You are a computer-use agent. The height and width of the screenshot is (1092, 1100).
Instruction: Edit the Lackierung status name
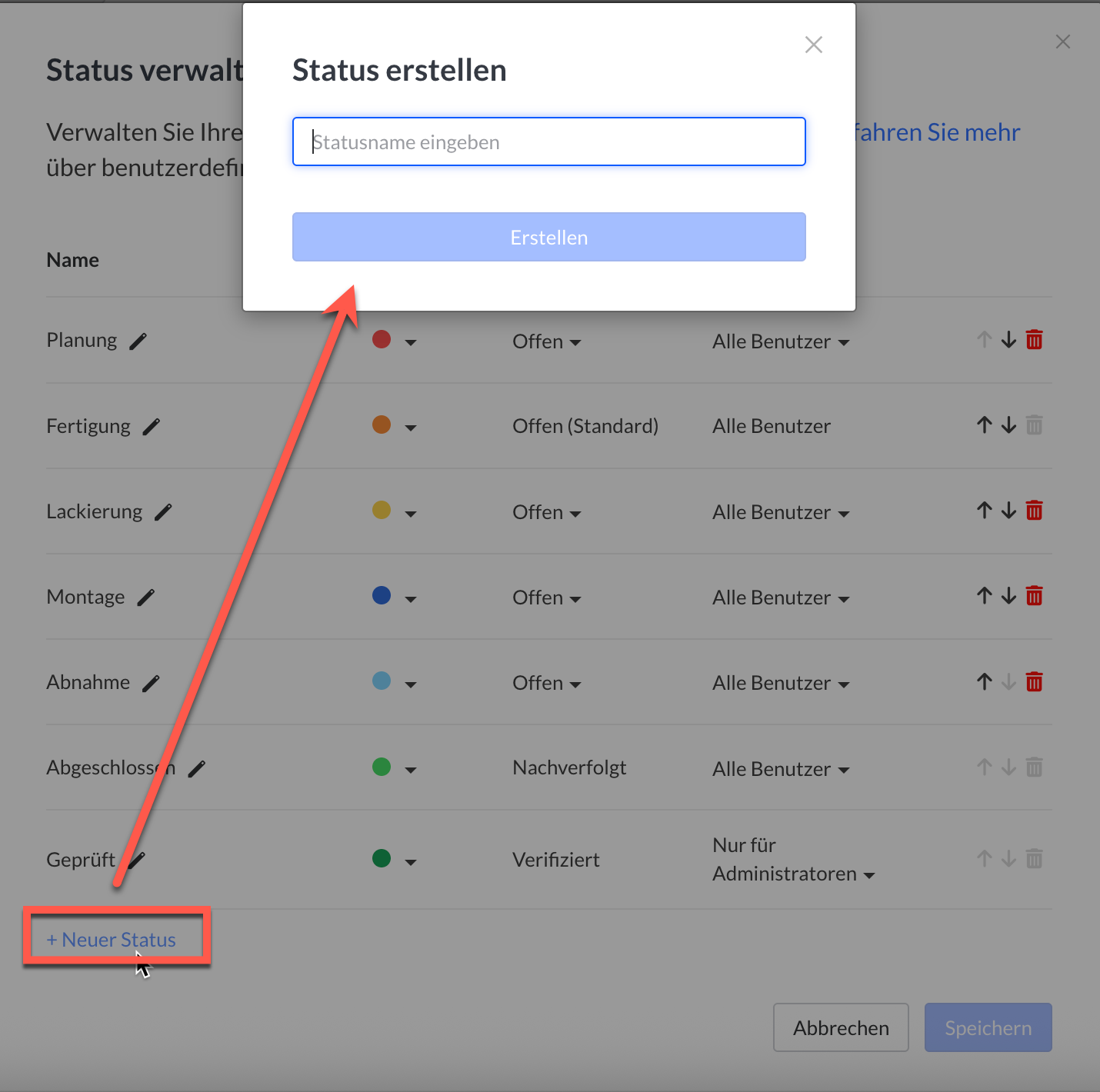(x=163, y=512)
